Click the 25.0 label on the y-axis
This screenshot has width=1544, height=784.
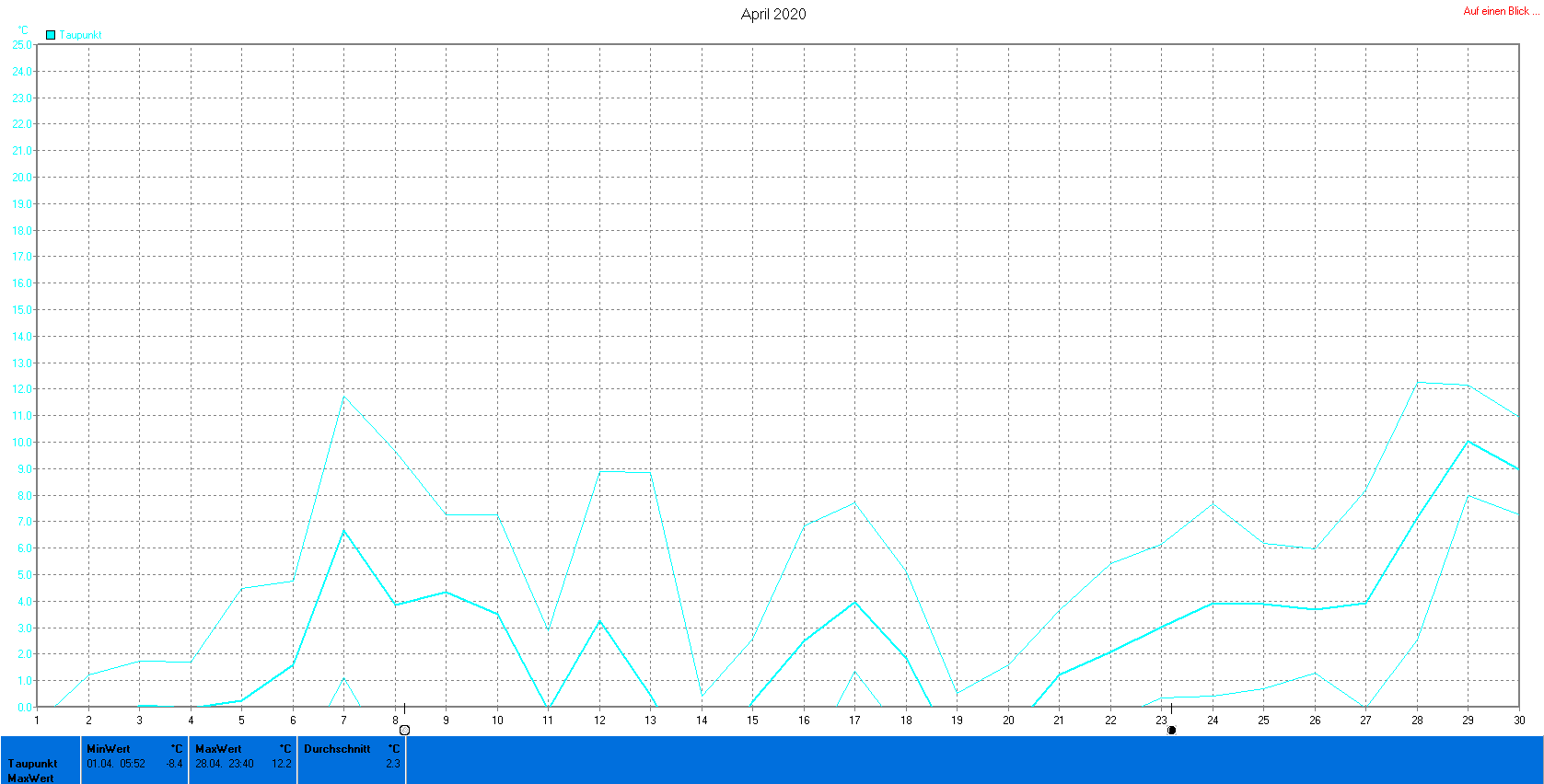[x=22, y=44]
